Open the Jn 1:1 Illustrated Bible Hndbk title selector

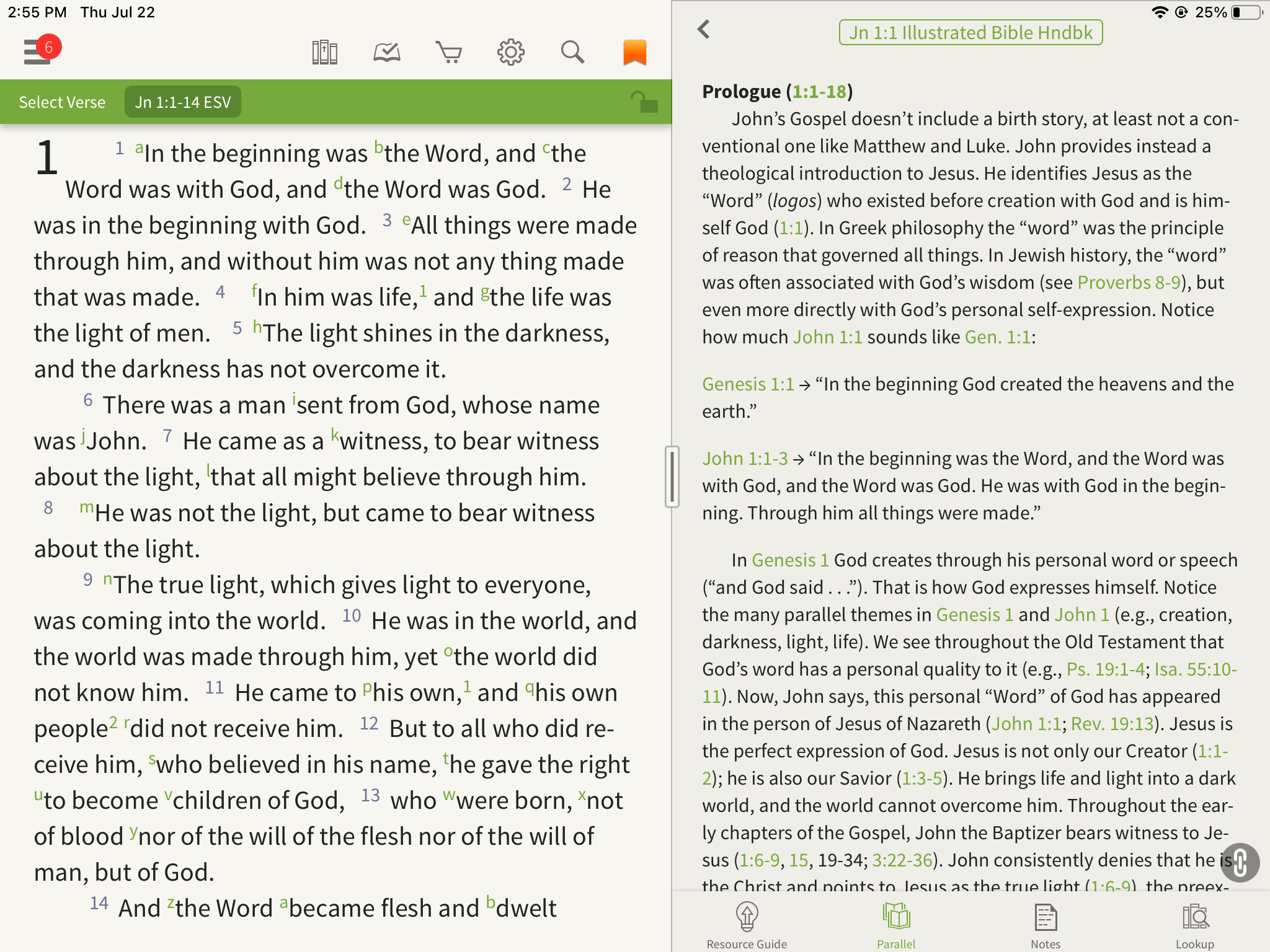pyautogui.click(x=970, y=32)
